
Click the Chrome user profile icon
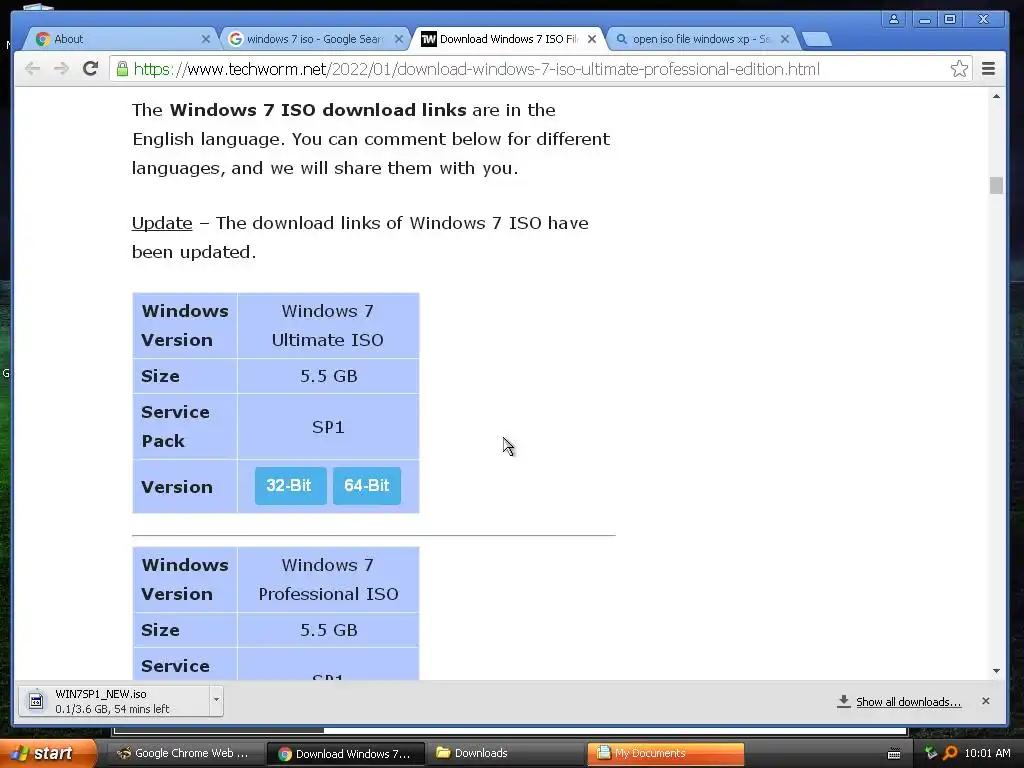893,19
